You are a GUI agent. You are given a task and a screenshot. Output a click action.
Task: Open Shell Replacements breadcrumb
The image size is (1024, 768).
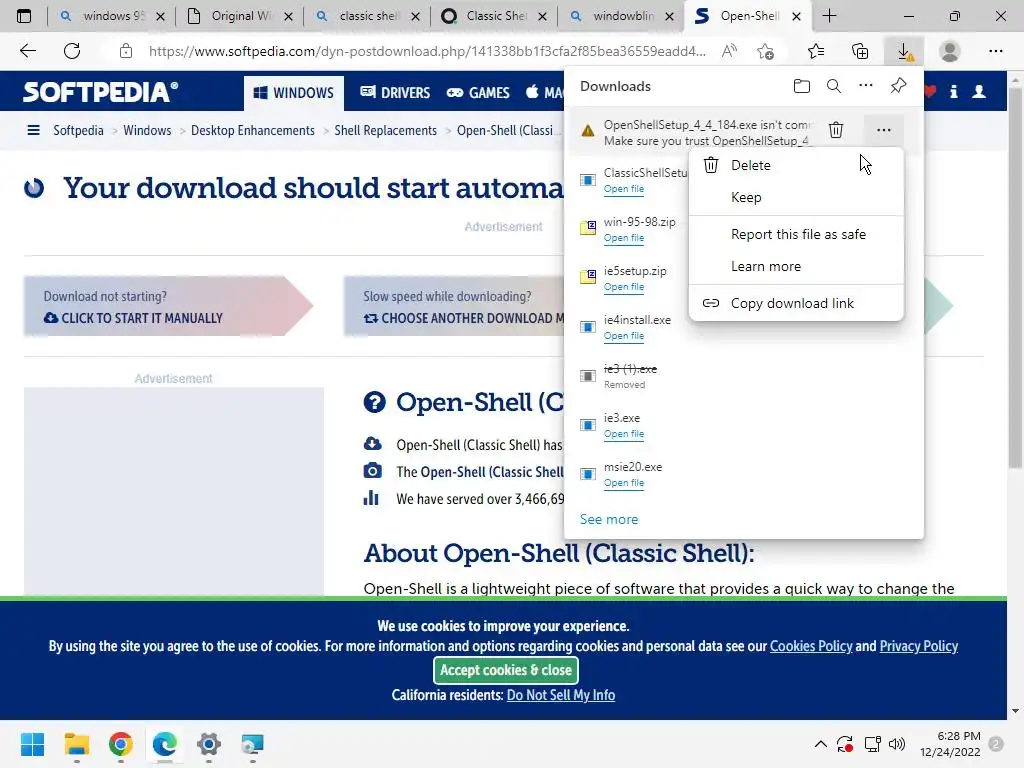click(x=385, y=130)
